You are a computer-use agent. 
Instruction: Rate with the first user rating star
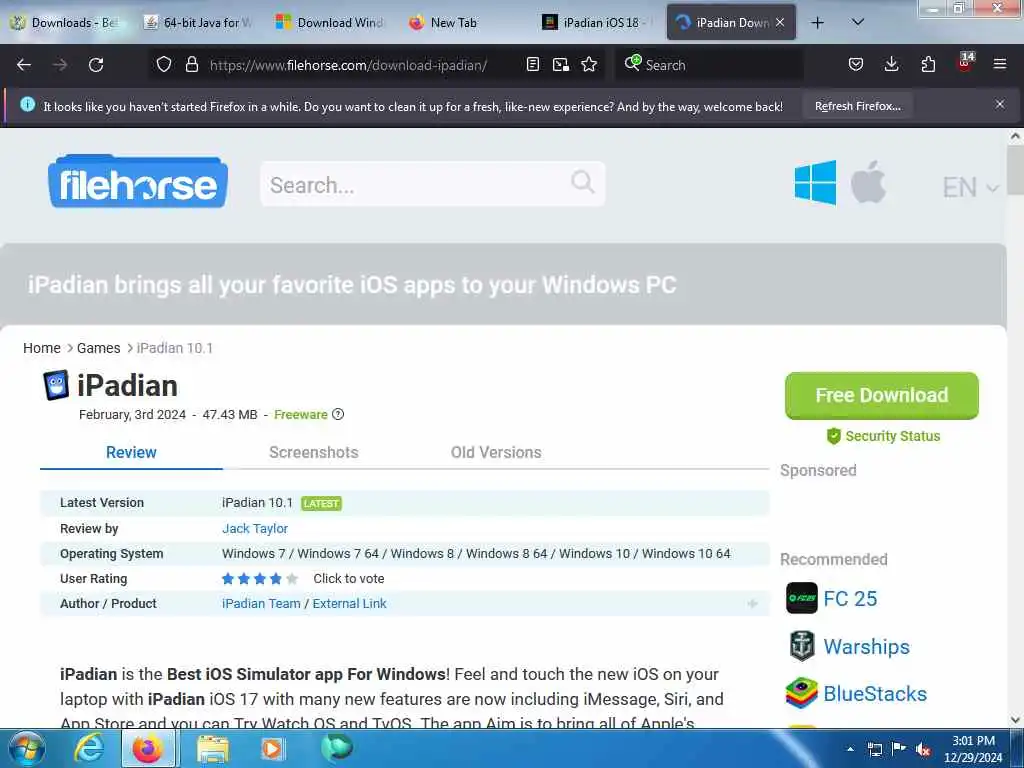(228, 579)
